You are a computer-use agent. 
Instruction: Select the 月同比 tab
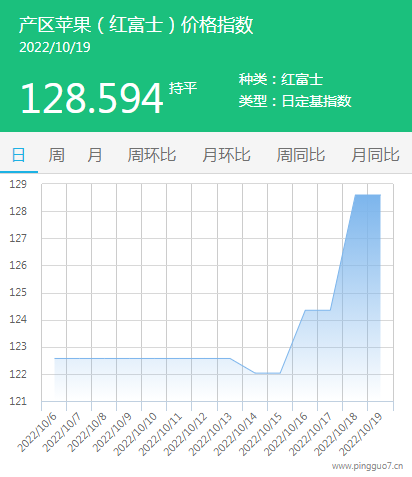click(x=375, y=155)
